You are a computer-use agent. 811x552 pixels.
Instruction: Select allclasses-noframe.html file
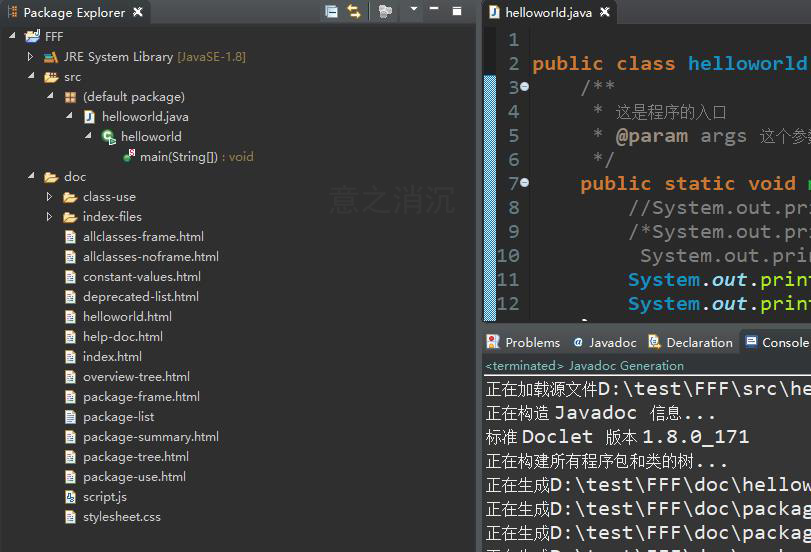tap(151, 257)
